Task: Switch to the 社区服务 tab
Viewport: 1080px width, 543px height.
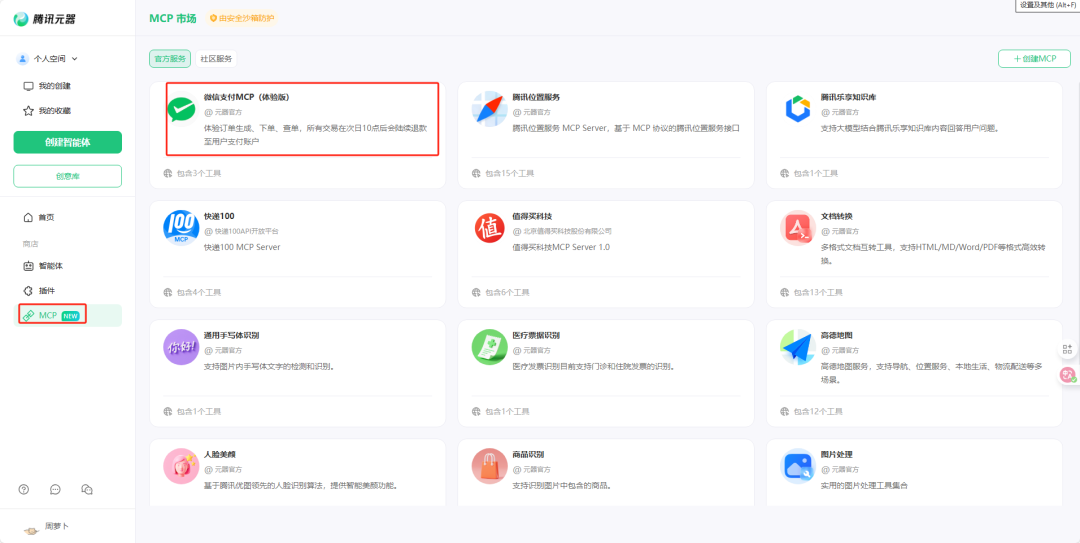Action: (215, 59)
